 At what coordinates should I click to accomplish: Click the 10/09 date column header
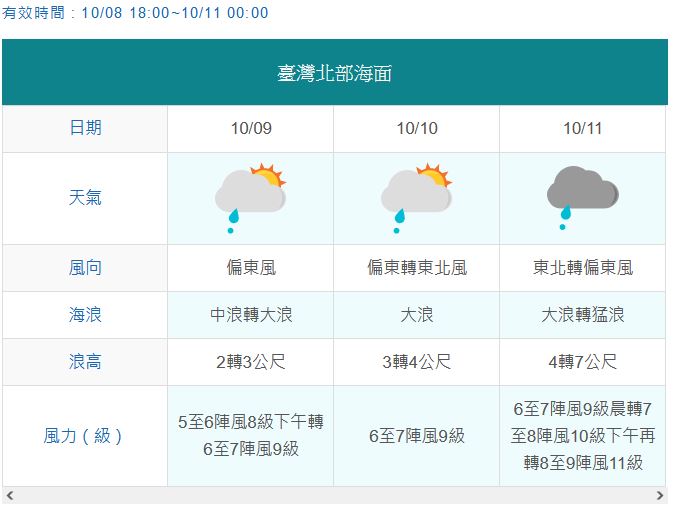pos(251,129)
